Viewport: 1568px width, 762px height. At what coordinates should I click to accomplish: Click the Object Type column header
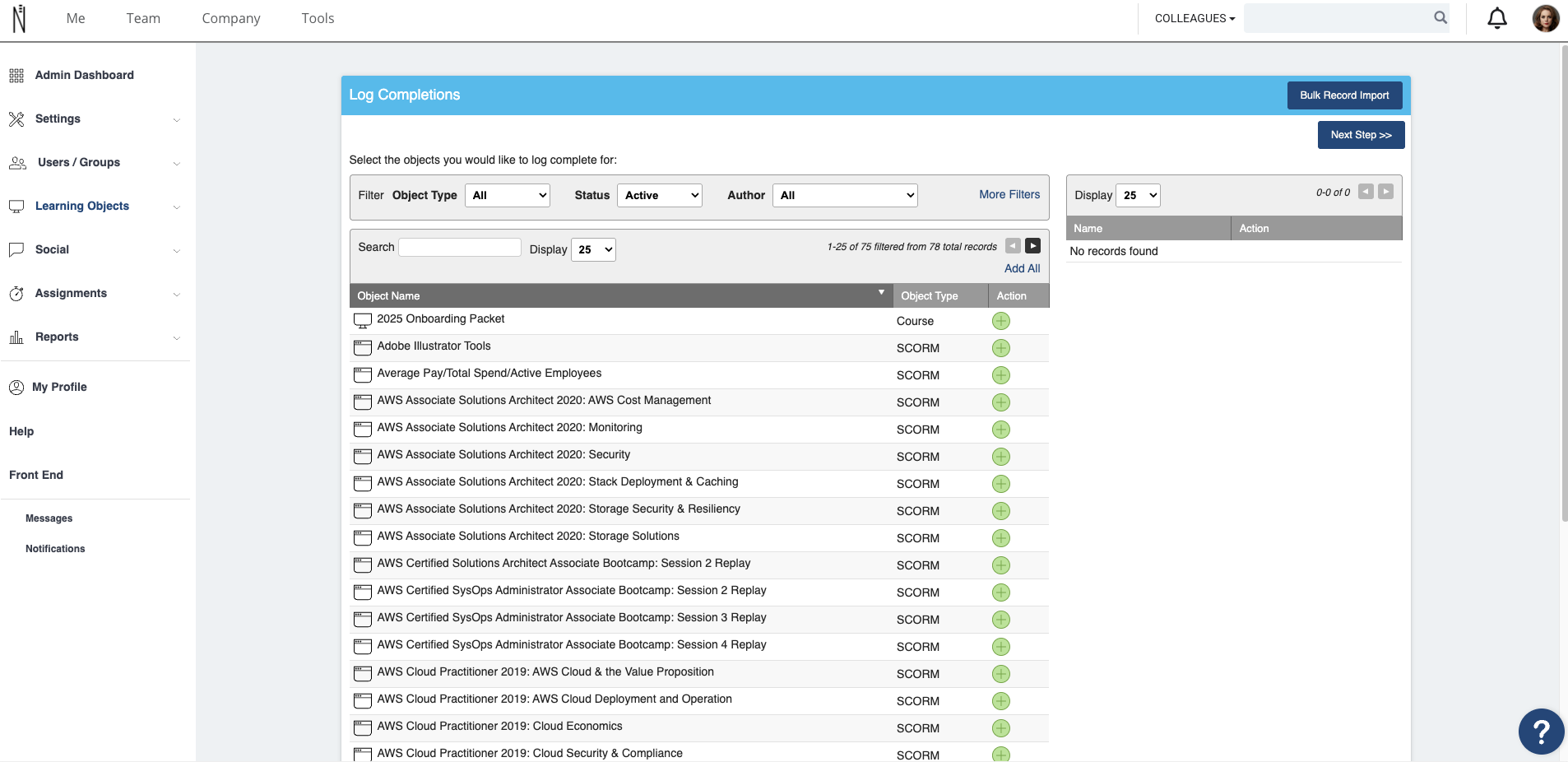coord(940,295)
